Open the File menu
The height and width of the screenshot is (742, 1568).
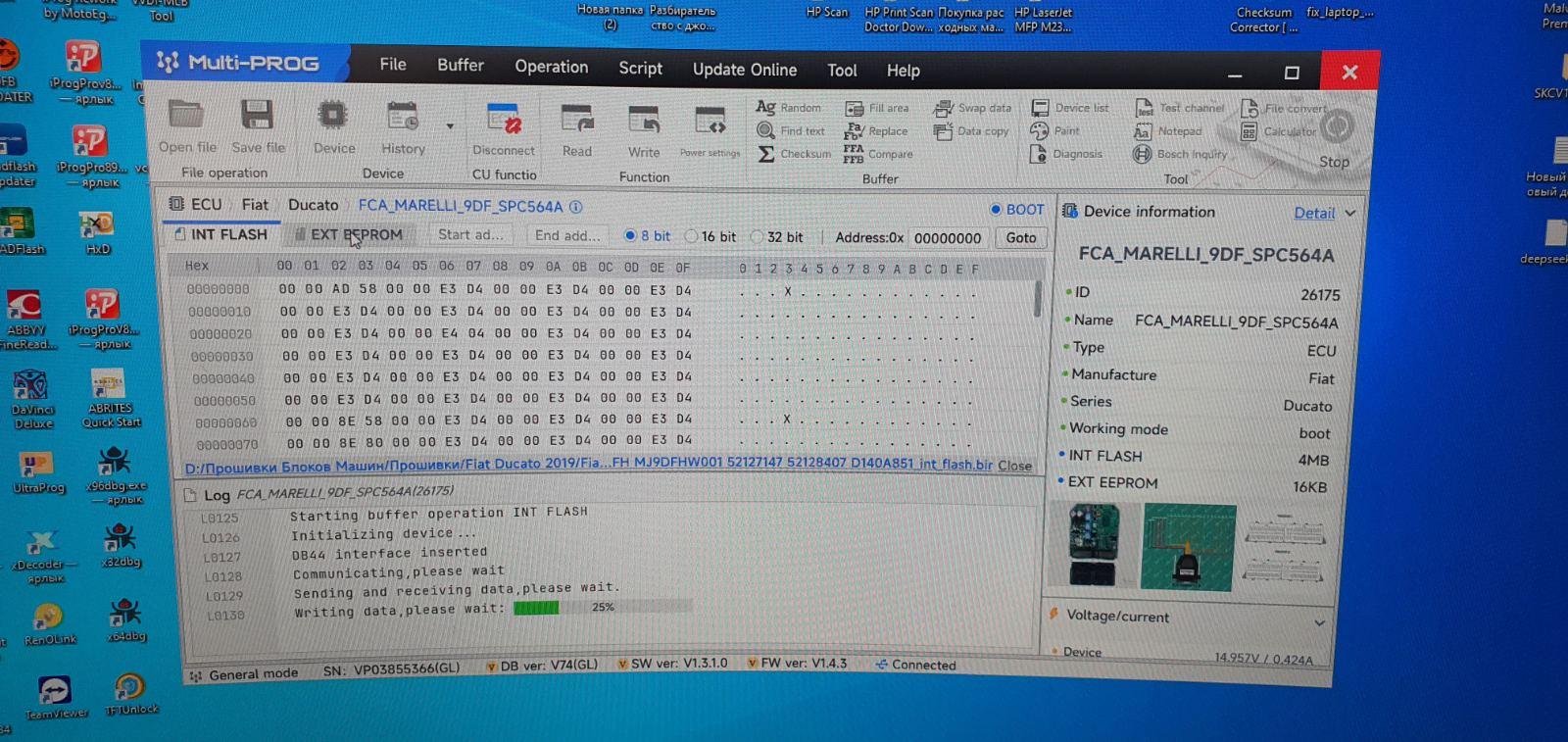coord(393,64)
